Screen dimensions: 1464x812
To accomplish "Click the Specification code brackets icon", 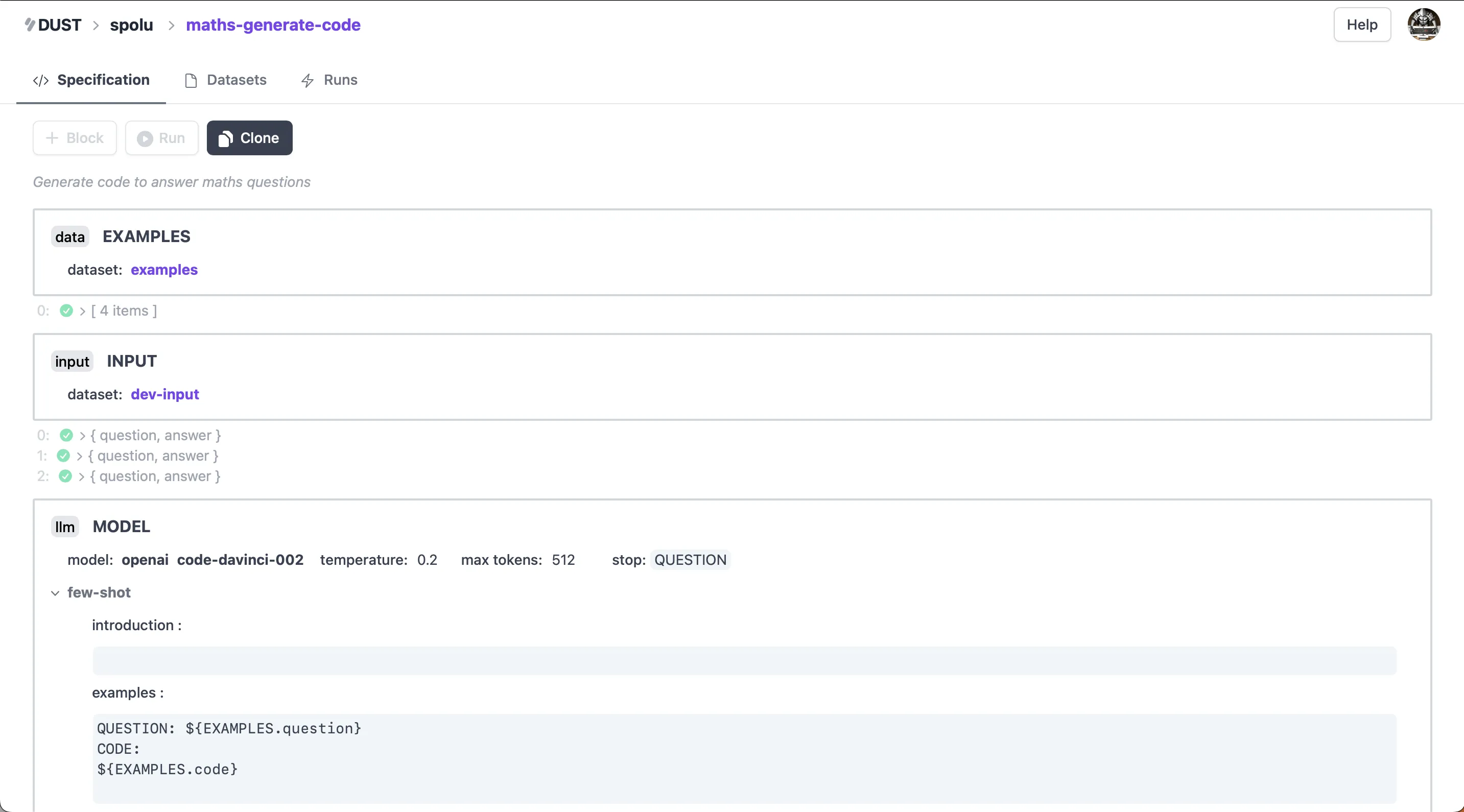I will (41, 81).
